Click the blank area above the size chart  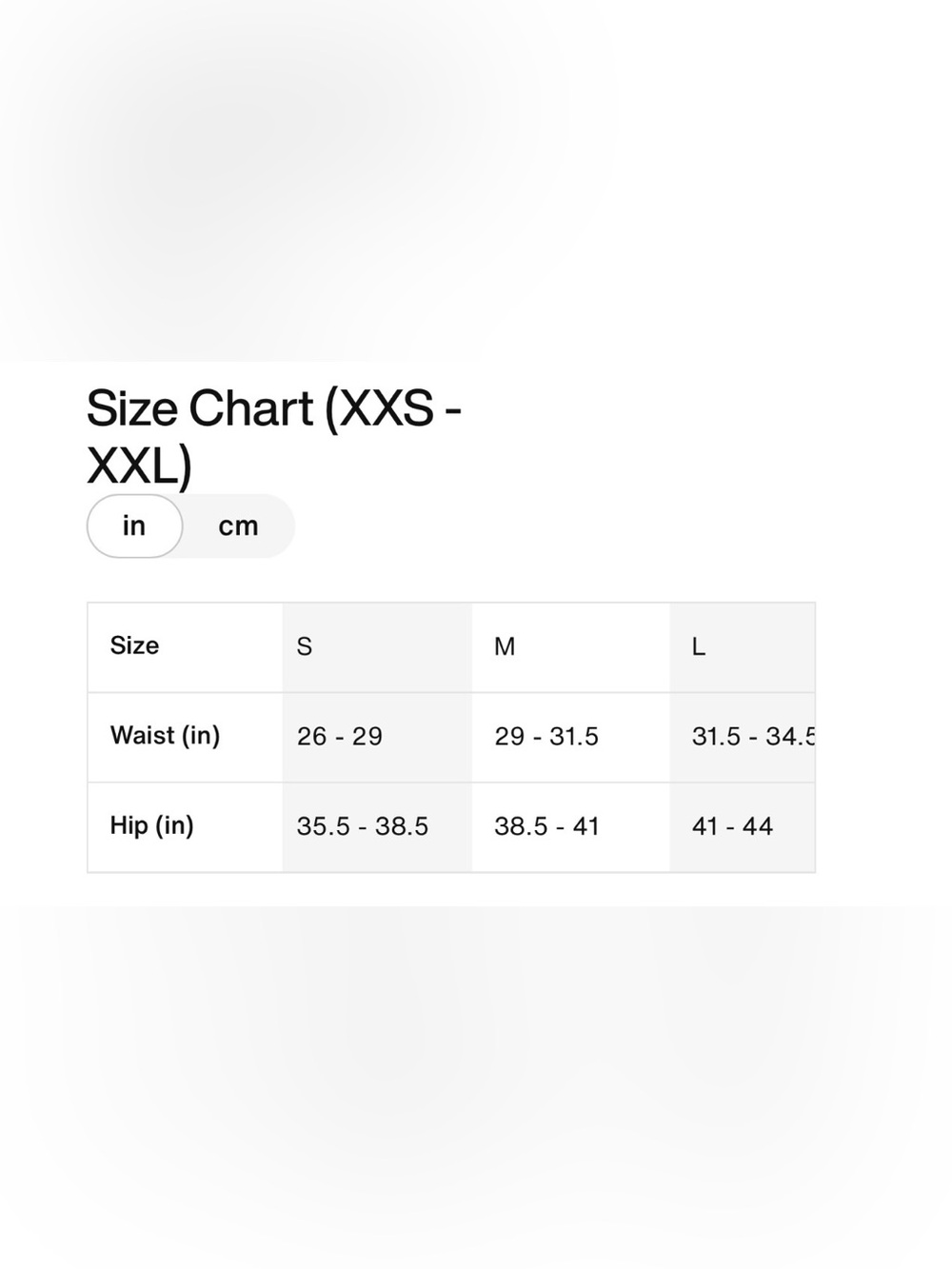coord(476,181)
